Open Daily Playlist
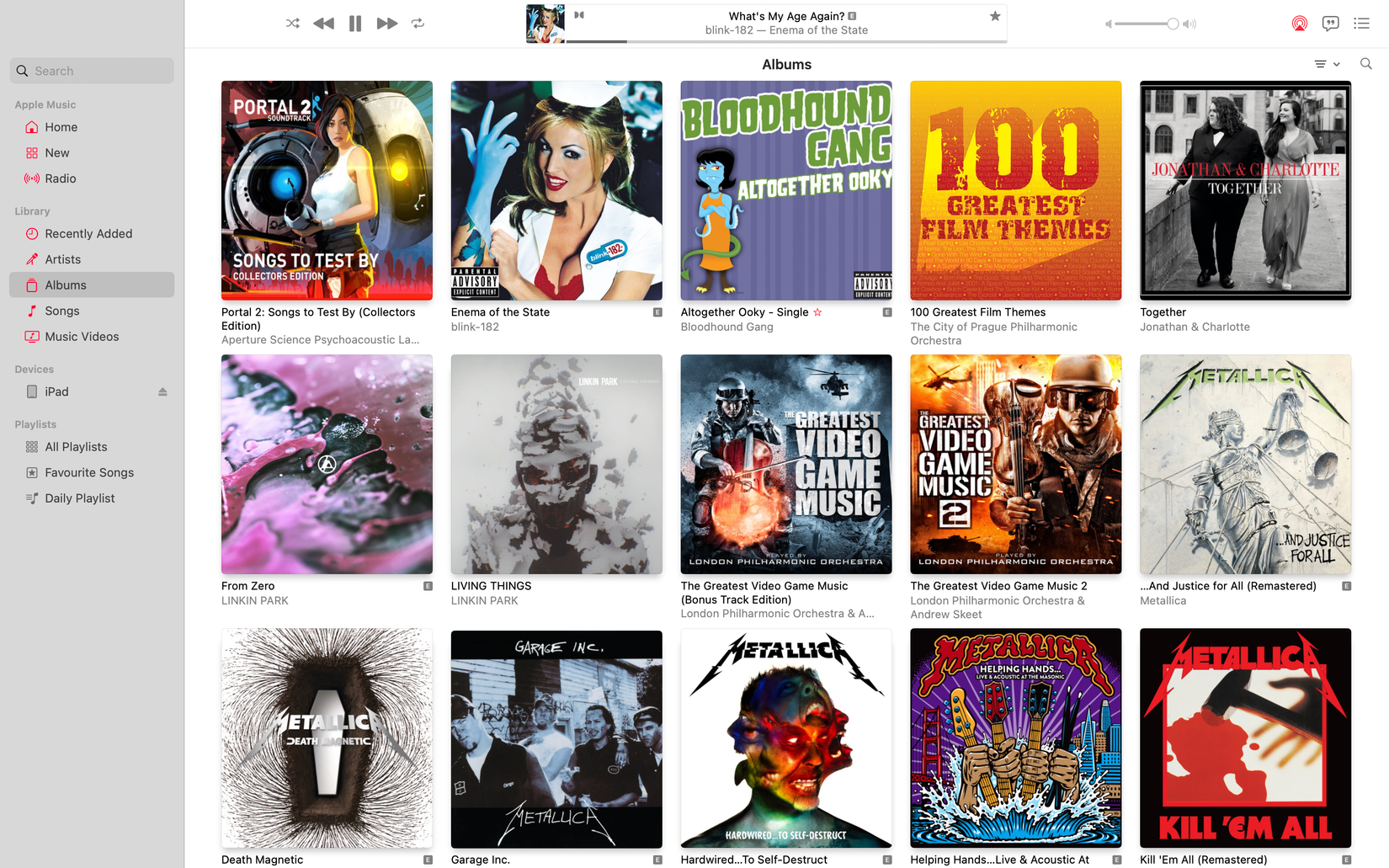Screen dimensions: 1389x868 click(92, 498)
